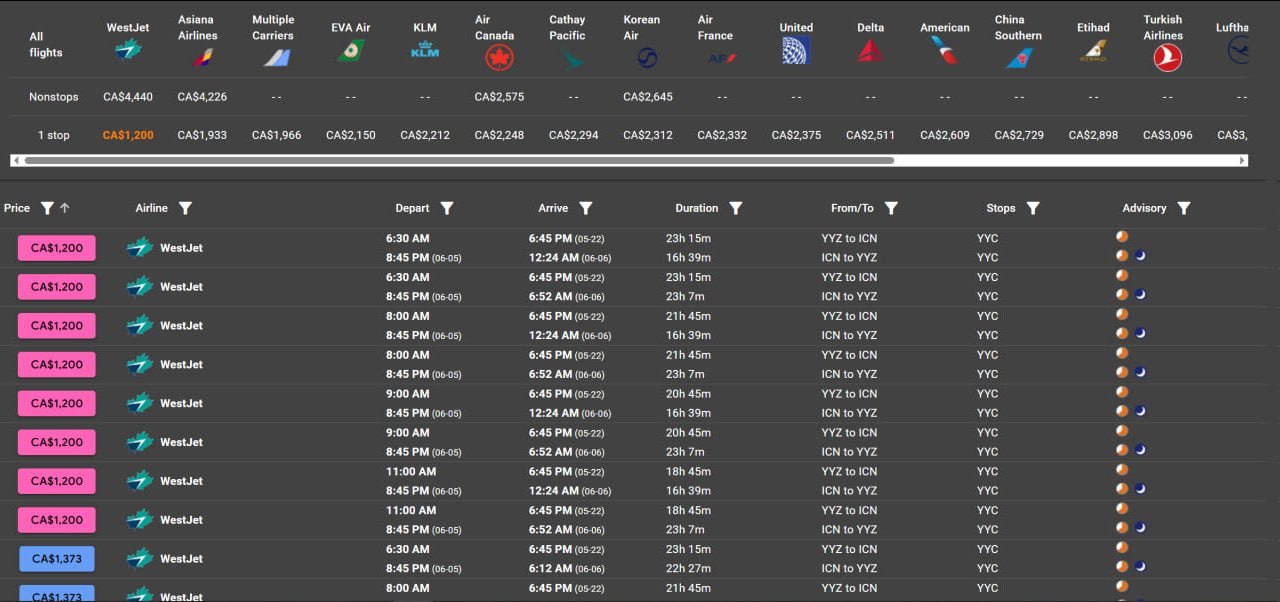
Task: Open the Price column filter icon
Action: [46, 208]
